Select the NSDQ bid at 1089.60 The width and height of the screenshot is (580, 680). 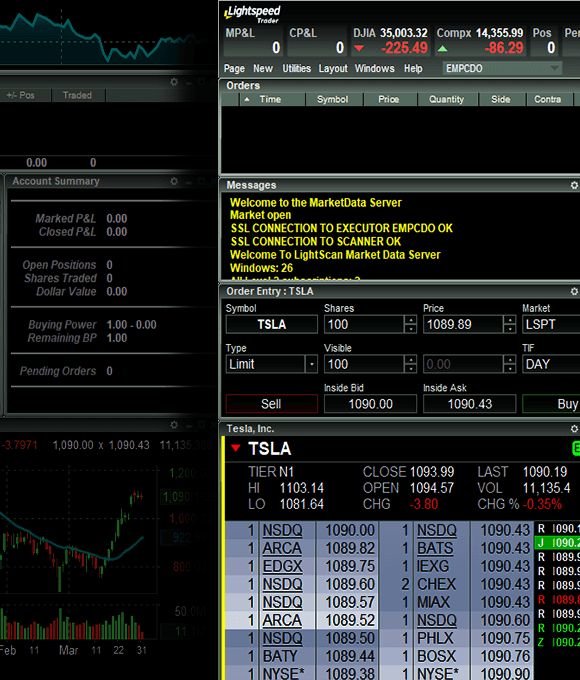[x=302, y=585]
